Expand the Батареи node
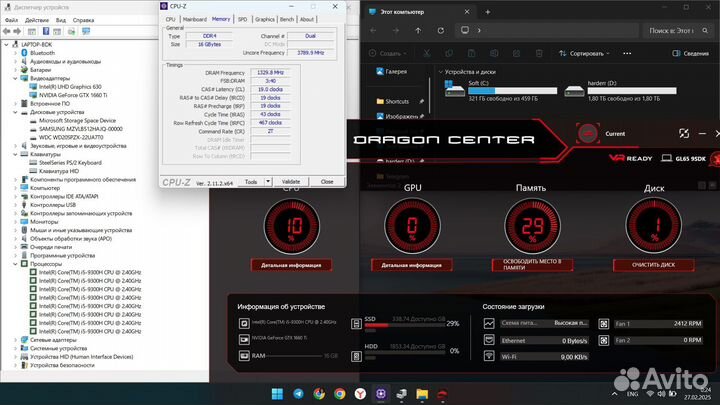Image resolution: width=720 pixels, height=405 pixels. pyautogui.click(x=15, y=70)
